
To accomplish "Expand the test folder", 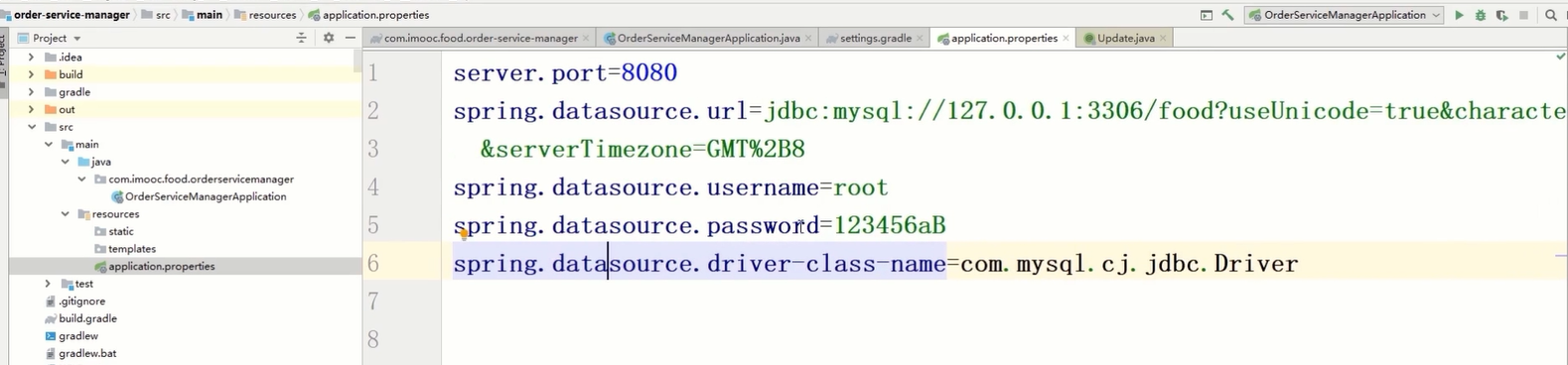I will 48,284.
